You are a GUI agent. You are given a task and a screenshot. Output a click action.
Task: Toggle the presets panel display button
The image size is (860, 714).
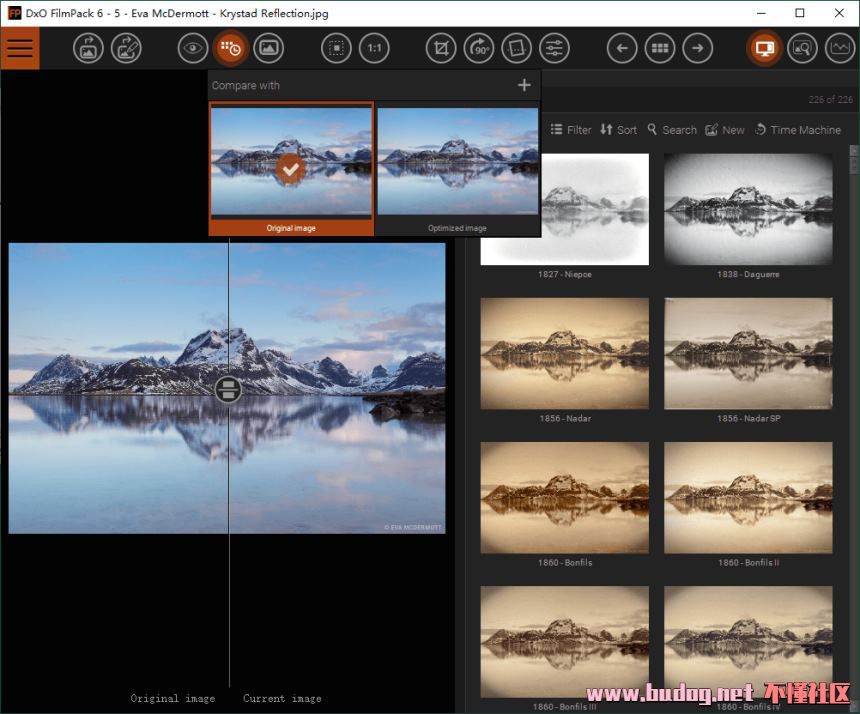(765, 48)
